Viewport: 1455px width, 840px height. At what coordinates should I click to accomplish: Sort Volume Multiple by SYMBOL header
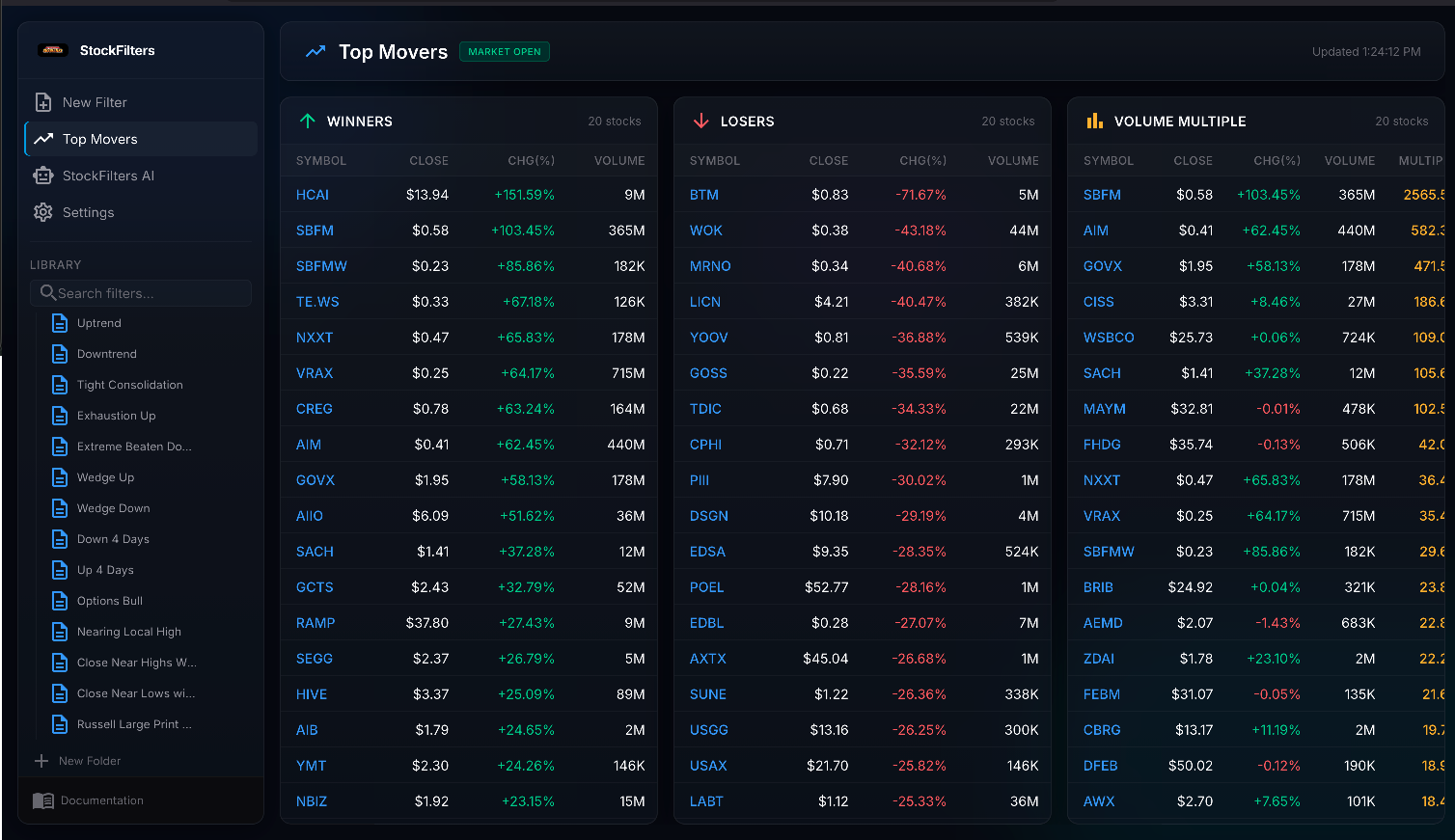click(x=1109, y=161)
